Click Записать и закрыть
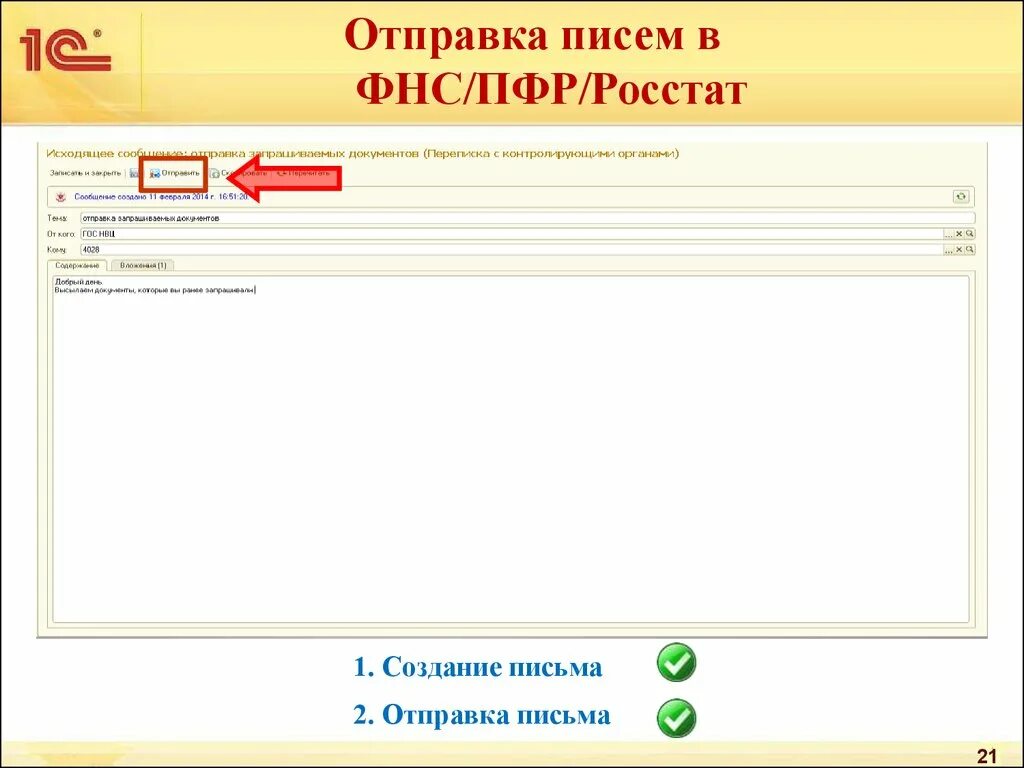 point(86,173)
